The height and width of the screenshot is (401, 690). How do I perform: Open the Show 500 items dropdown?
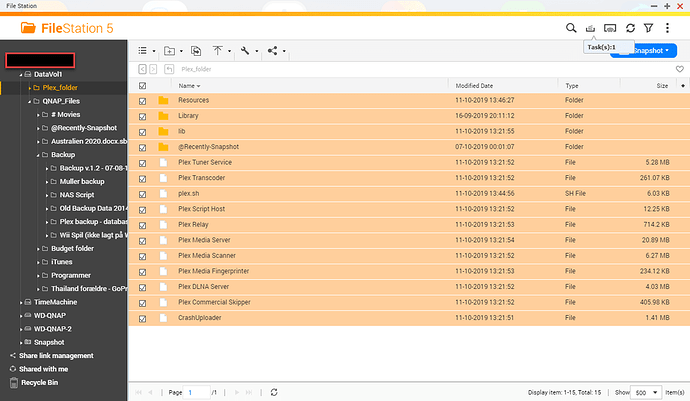click(x=646, y=392)
